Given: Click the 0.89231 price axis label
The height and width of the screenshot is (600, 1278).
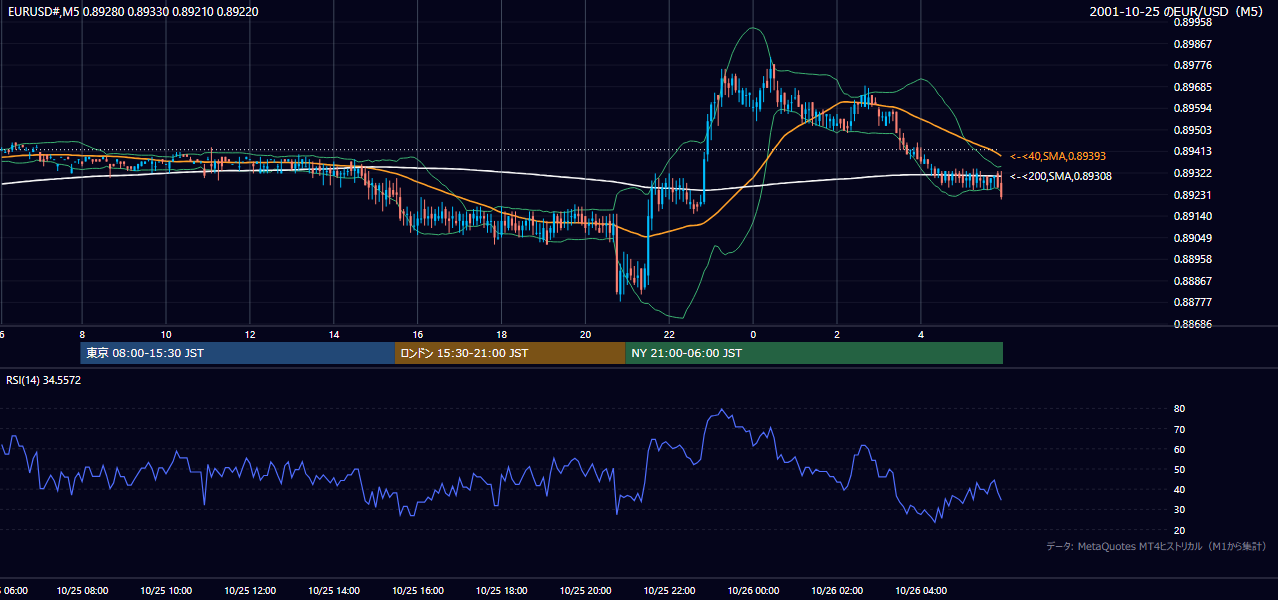Looking at the screenshot, I should tap(1192, 195).
